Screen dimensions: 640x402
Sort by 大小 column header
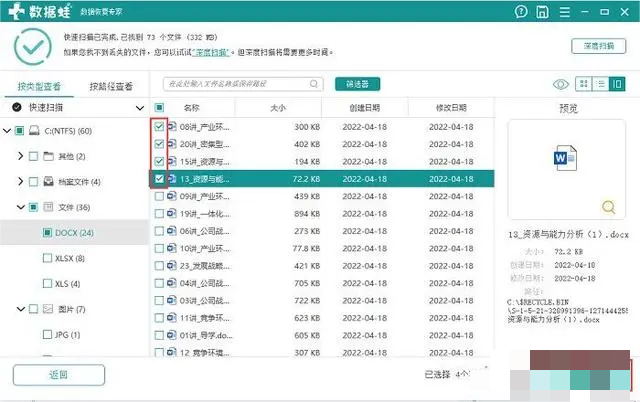[278, 108]
